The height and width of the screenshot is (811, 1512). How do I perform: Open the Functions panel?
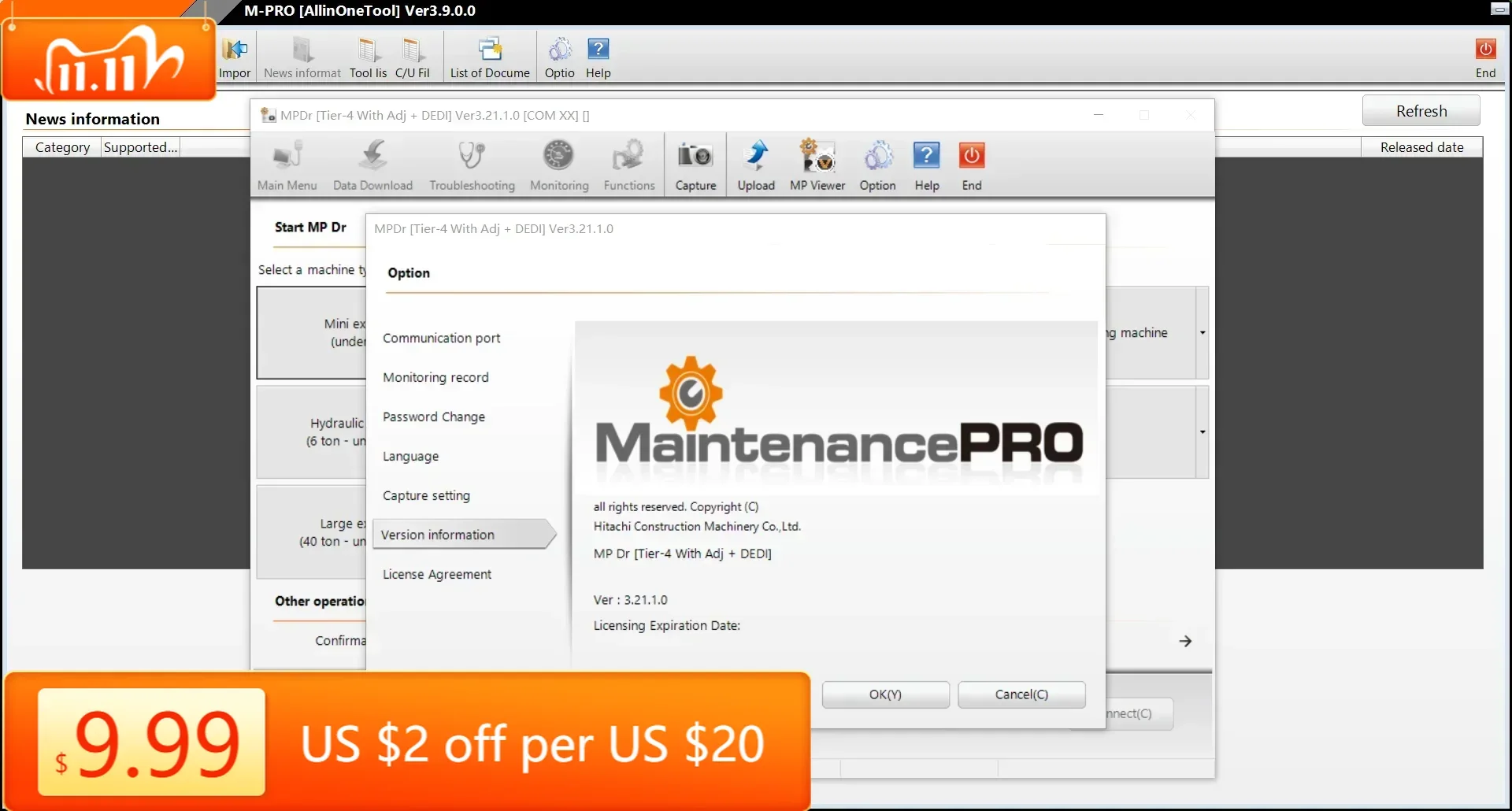629,164
